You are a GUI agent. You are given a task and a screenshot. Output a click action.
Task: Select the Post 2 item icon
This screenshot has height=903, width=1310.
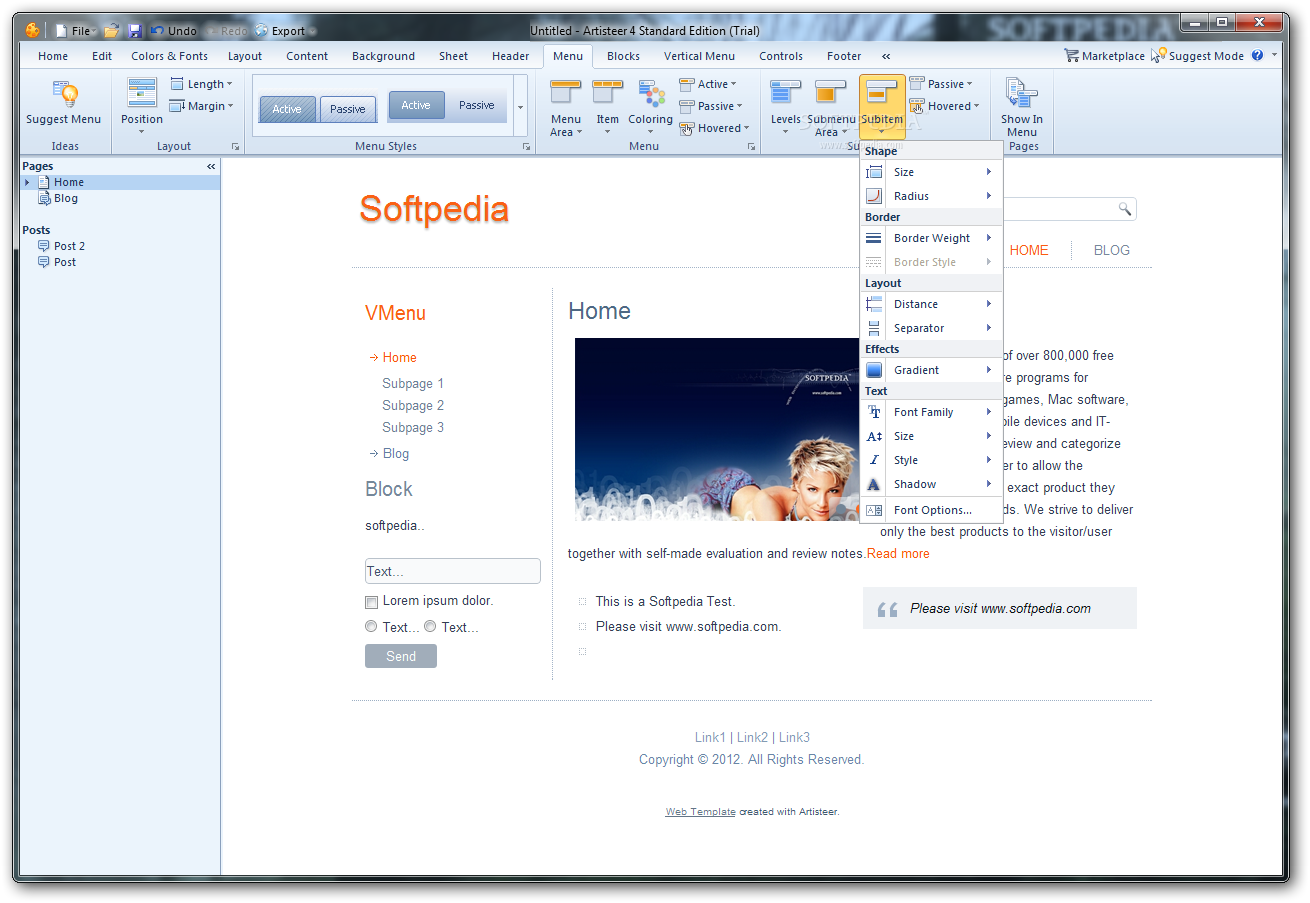click(44, 246)
